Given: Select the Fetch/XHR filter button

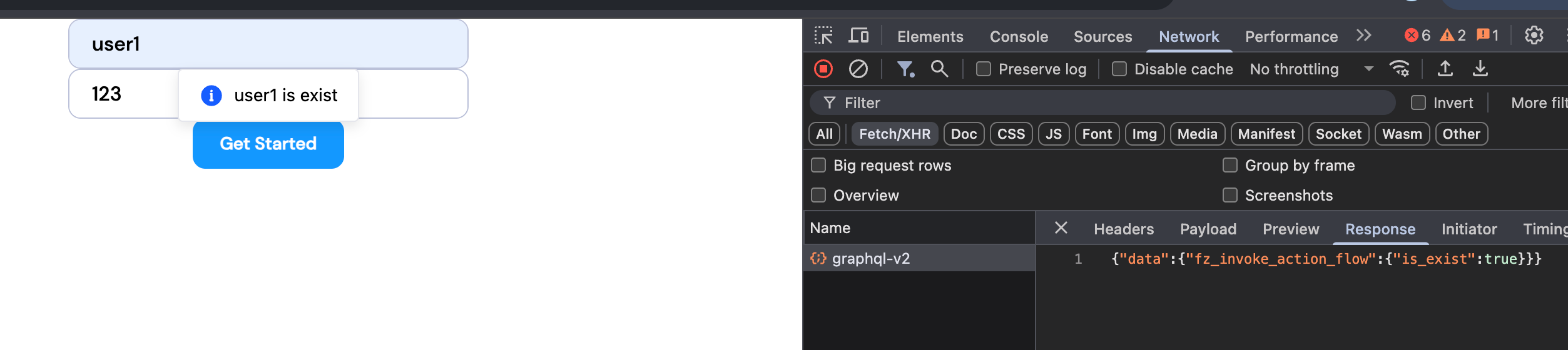Looking at the screenshot, I should 894,134.
